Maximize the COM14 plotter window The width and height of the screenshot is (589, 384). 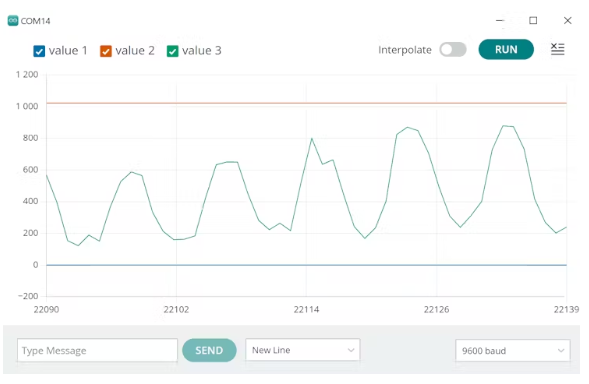coord(533,20)
